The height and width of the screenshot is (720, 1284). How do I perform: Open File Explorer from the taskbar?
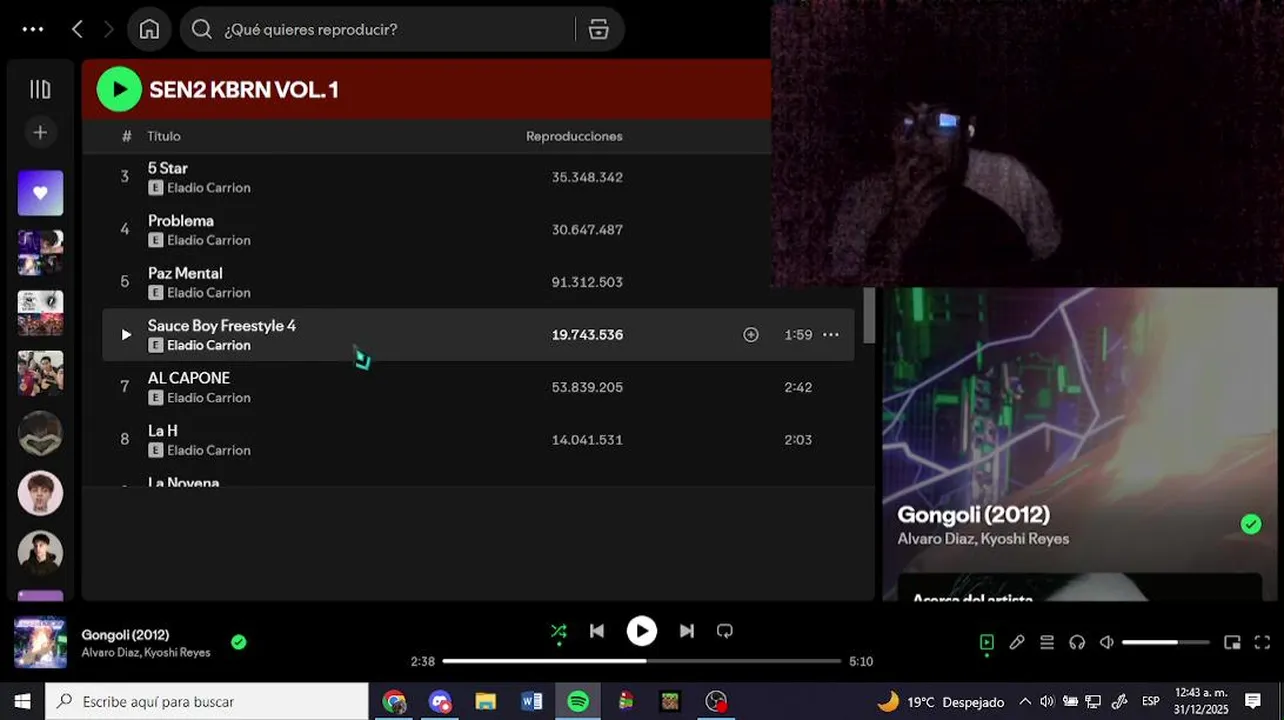pos(486,701)
